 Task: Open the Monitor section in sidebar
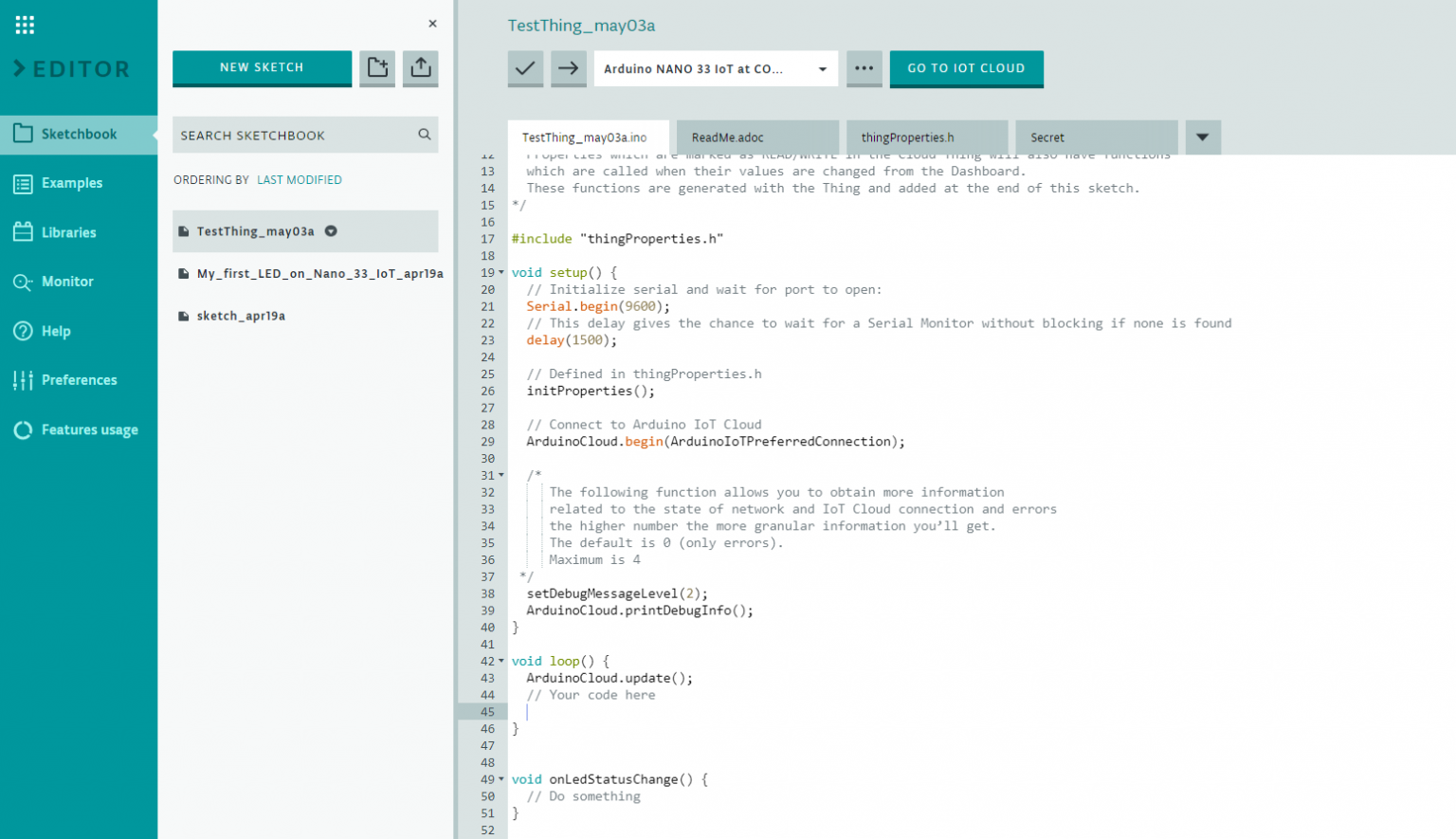pos(67,282)
